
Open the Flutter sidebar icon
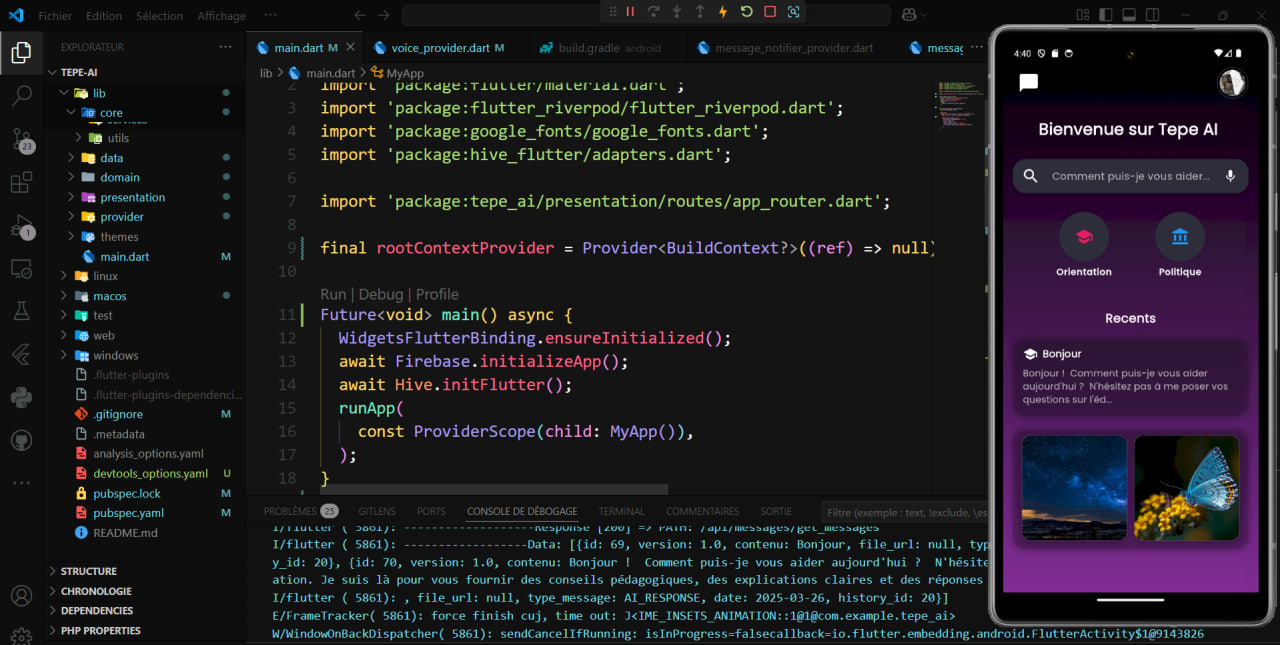coord(21,354)
